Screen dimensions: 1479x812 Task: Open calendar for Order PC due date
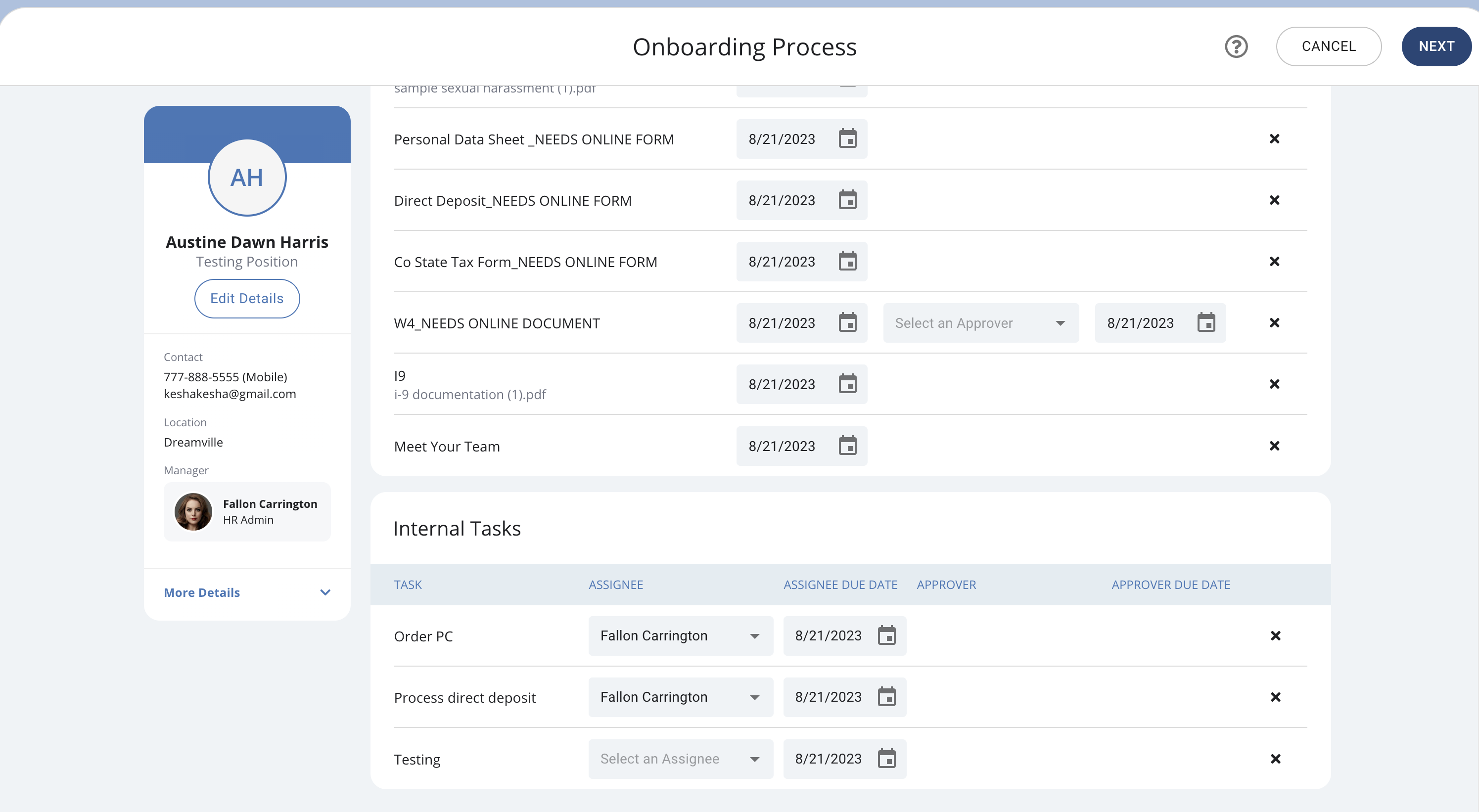pos(887,636)
